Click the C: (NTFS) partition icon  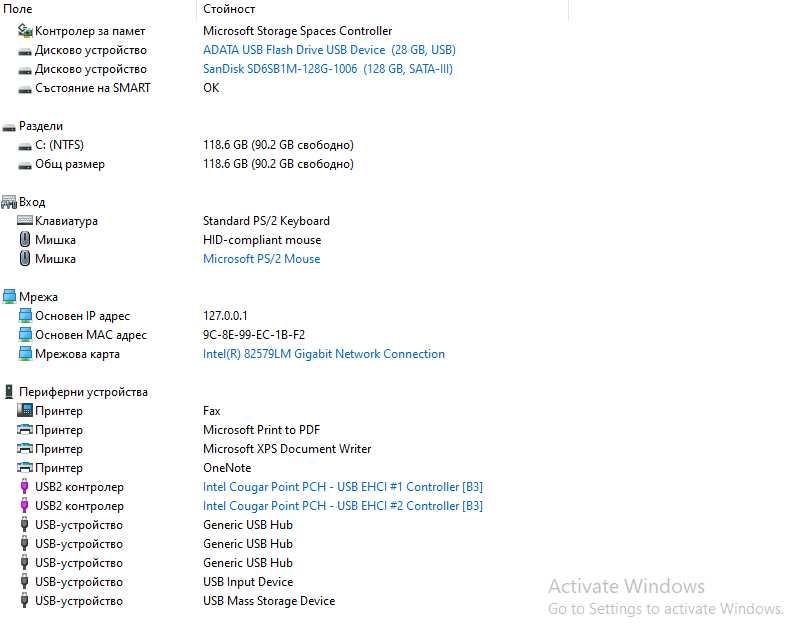point(25,145)
